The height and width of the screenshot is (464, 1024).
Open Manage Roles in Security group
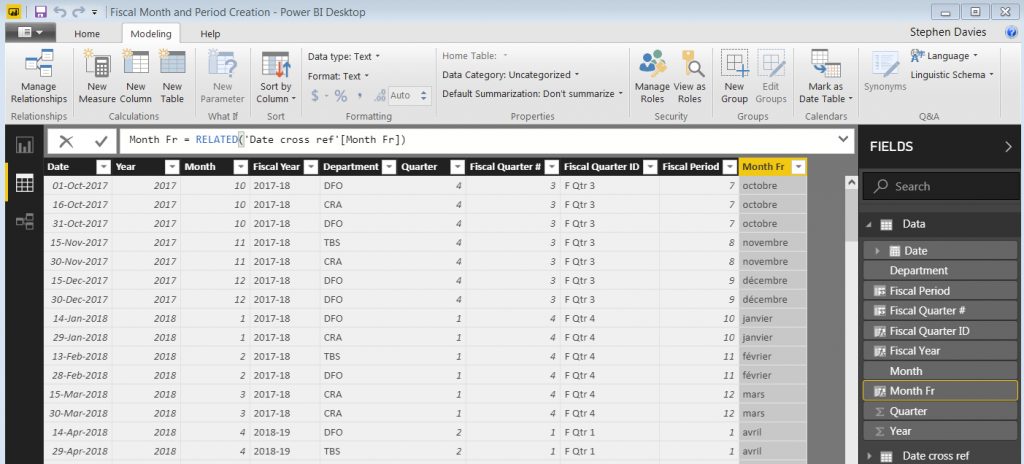point(652,78)
